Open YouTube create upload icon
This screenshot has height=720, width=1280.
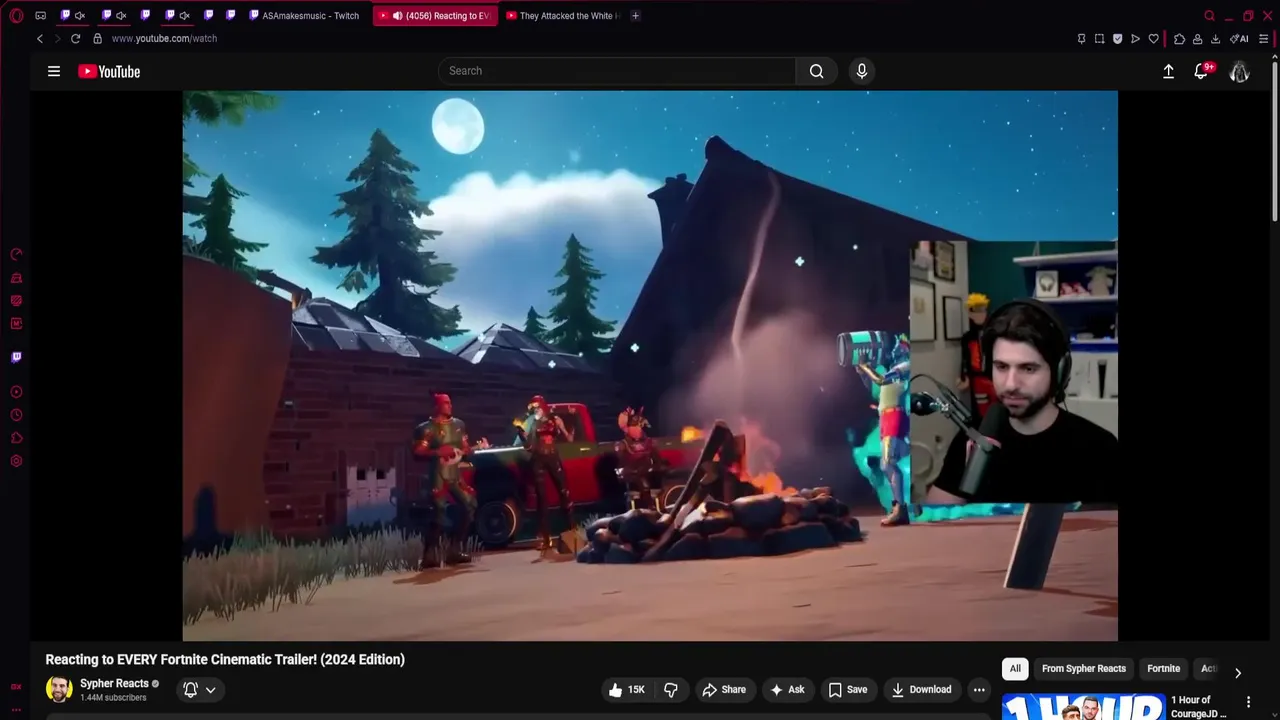[1168, 71]
